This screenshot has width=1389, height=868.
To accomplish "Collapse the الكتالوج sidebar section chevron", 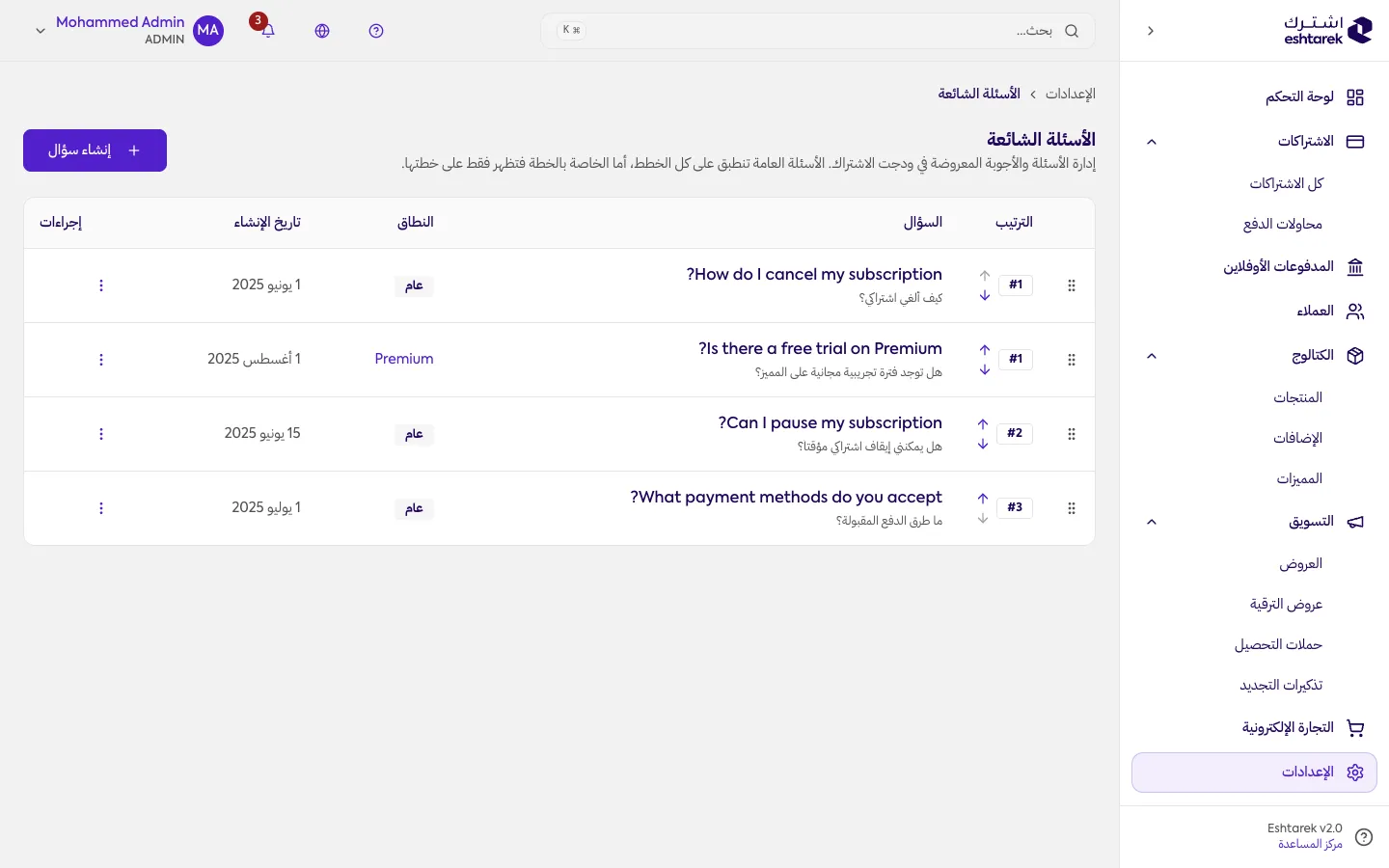I will click(x=1151, y=356).
